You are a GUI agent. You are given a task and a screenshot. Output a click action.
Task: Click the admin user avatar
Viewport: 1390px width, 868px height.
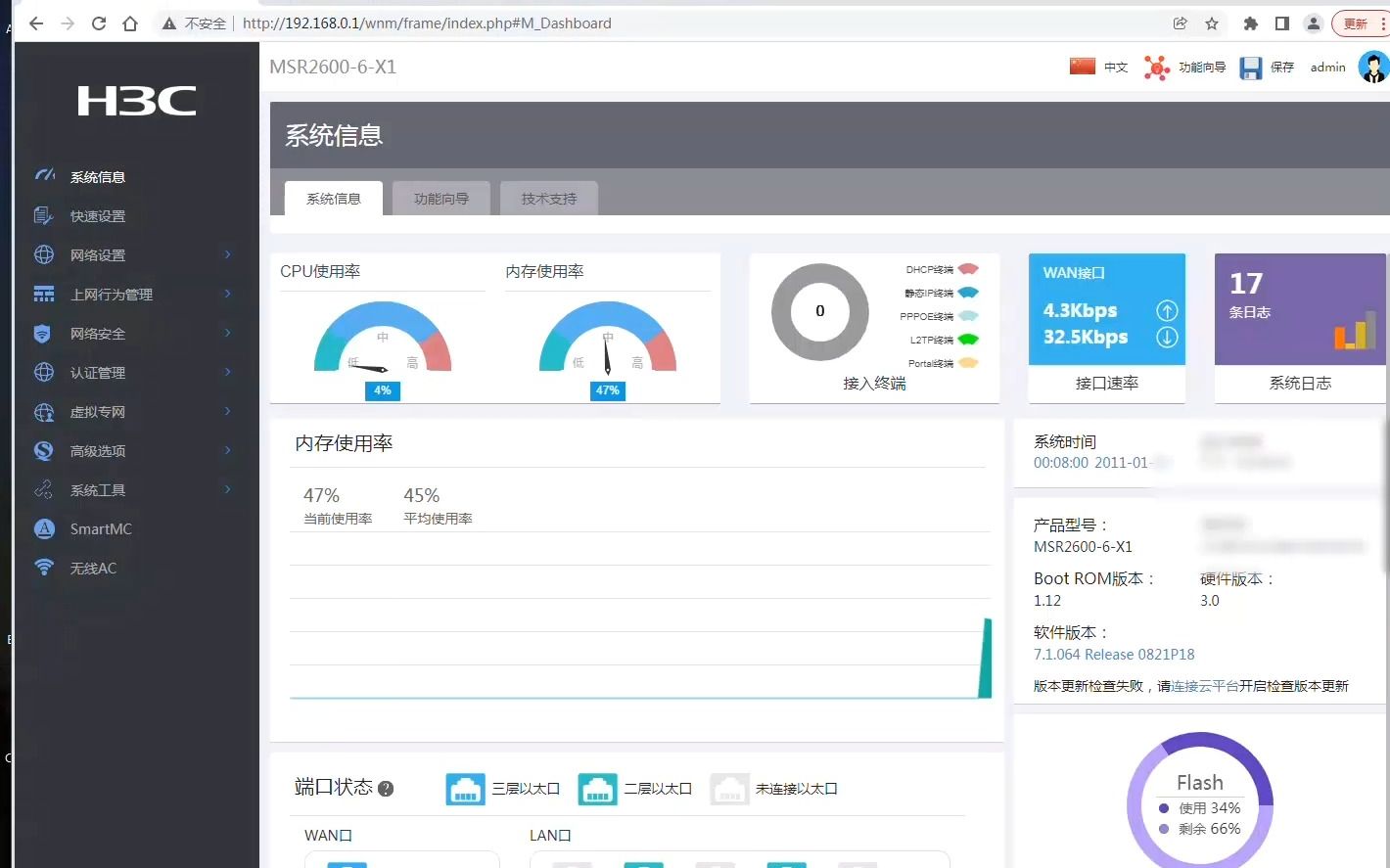coord(1374,67)
